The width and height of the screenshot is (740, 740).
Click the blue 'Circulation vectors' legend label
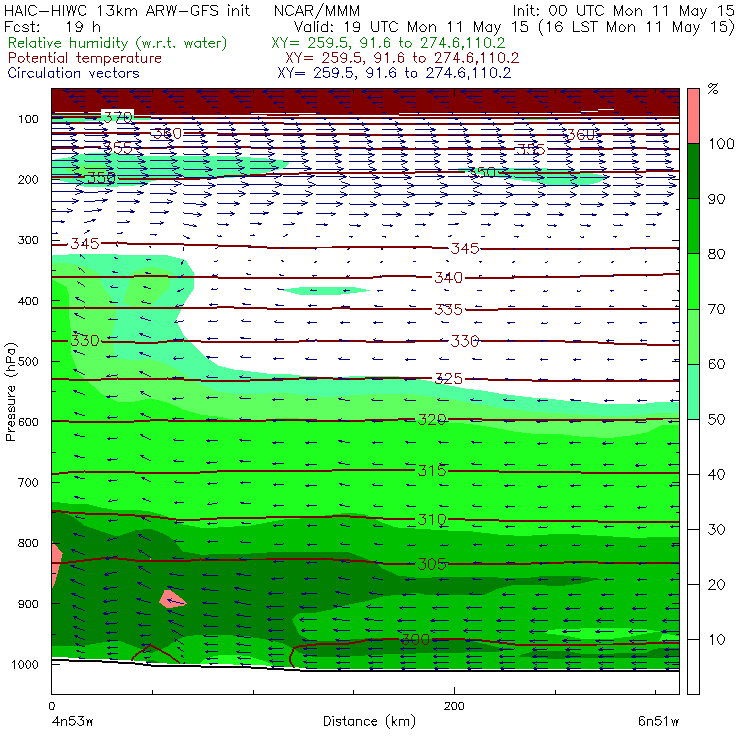tap(73, 73)
